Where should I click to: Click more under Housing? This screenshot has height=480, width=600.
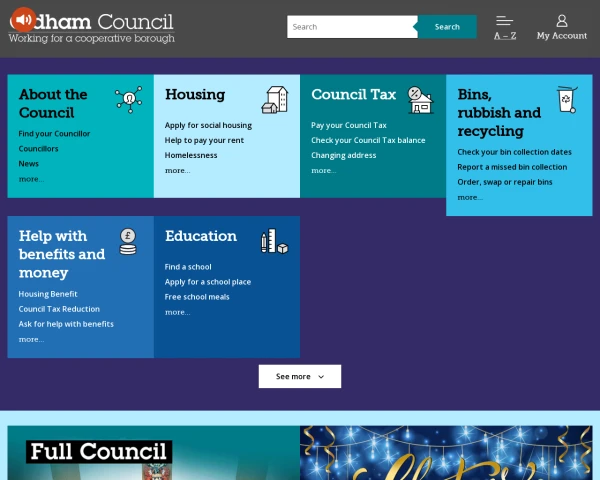coord(178,171)
